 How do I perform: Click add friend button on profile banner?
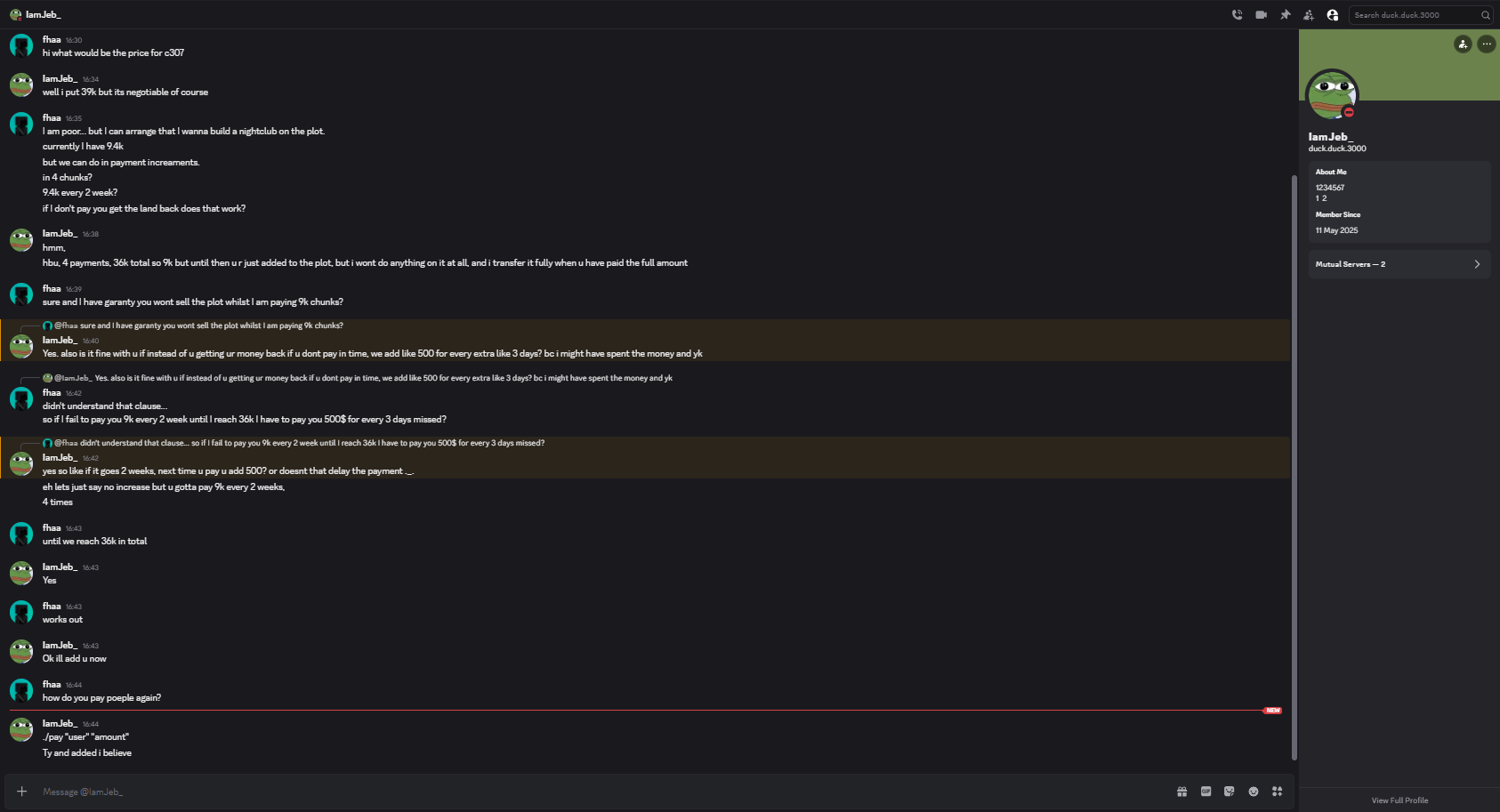click(x=1463, y=44)
